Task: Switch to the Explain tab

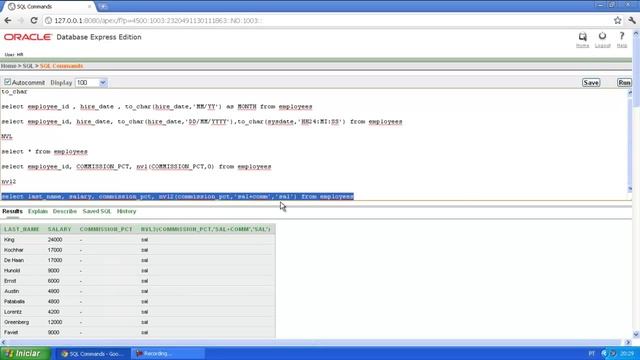Action: click(38, 211)
